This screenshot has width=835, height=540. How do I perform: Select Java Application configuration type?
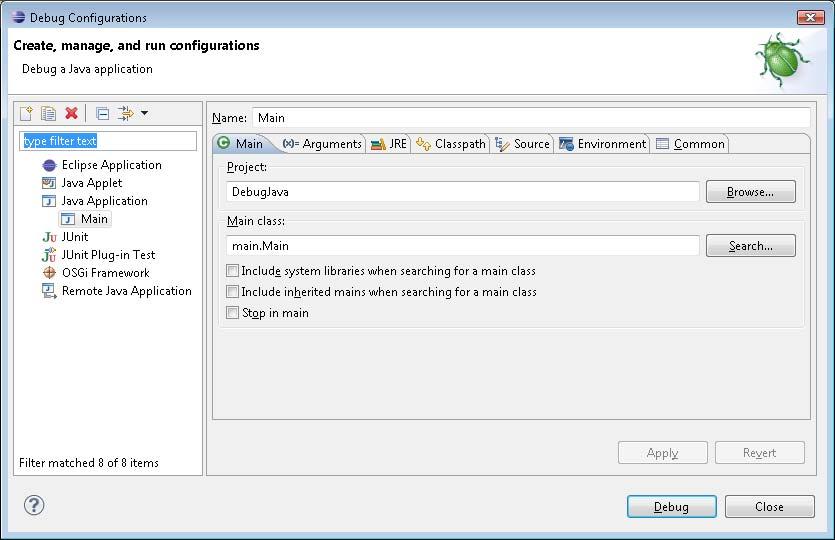pos(95,201)
